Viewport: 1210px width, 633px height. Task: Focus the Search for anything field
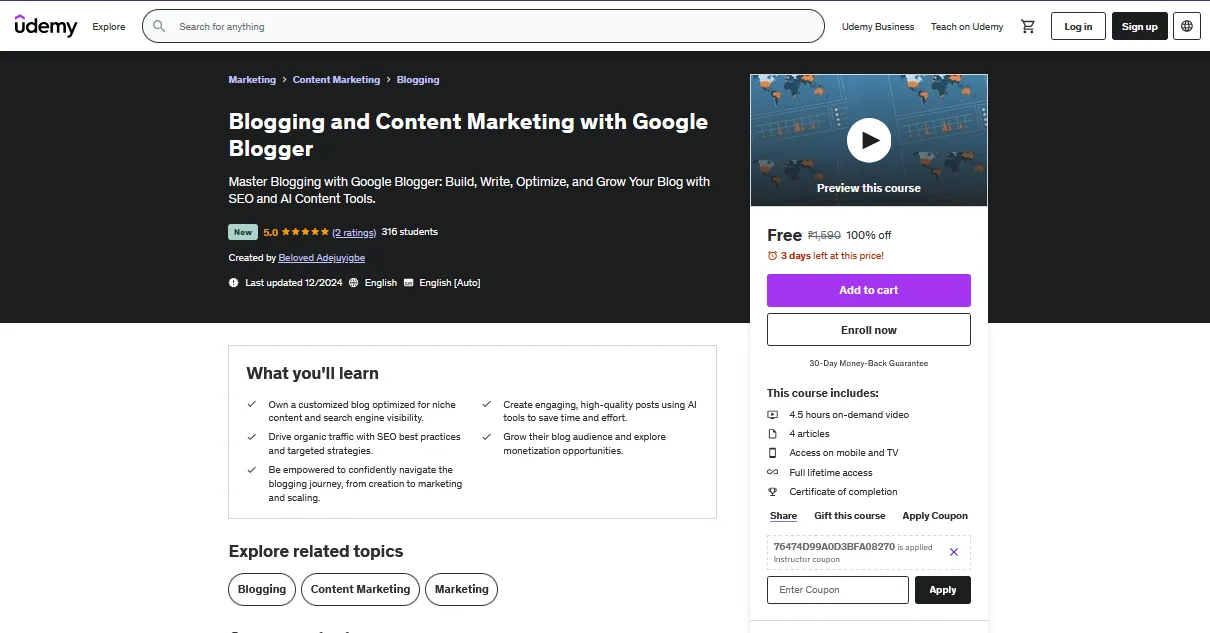483,26
